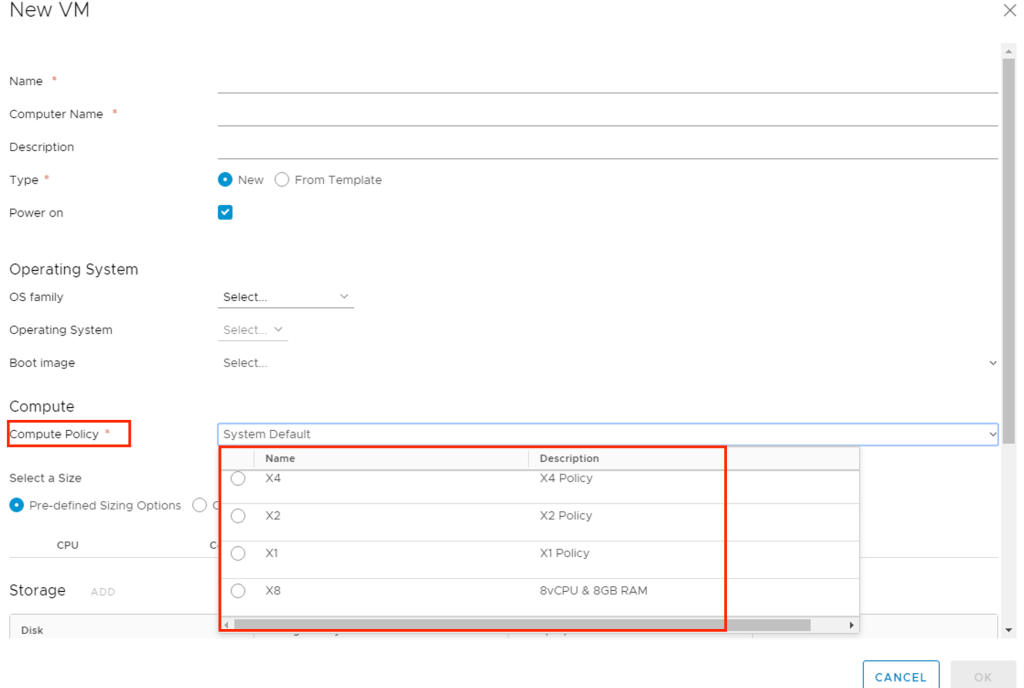Uncheck the Power on checkbox
1024x688 pixels.
[225, 212]
